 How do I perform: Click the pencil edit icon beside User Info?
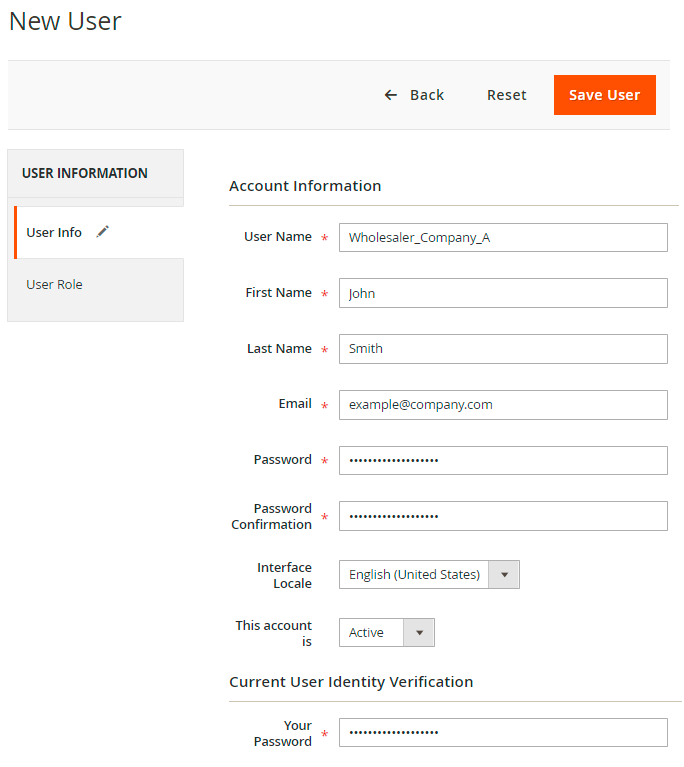[x=103, y=232]
